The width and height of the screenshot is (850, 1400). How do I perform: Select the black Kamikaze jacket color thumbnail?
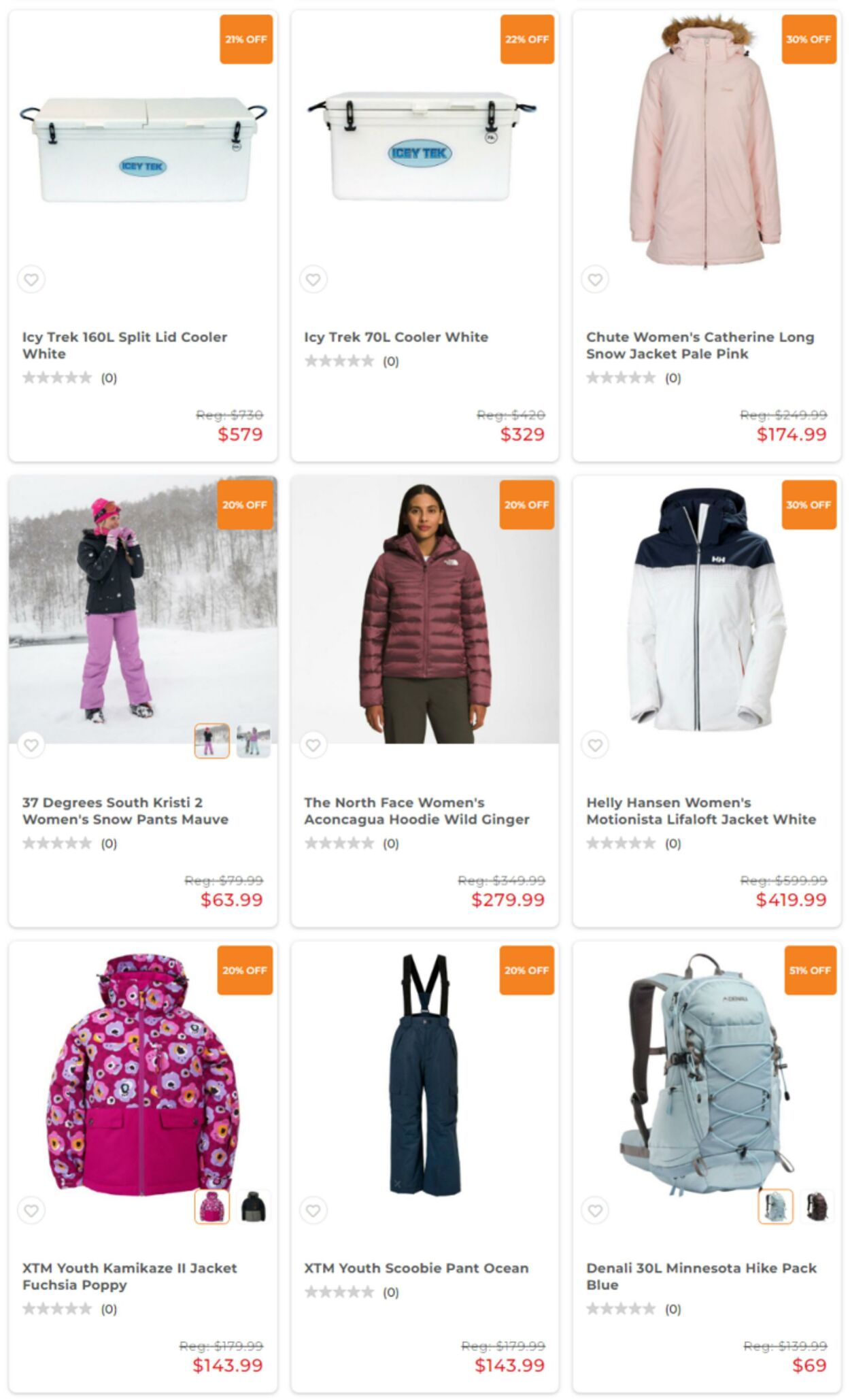click(253, 1206)
